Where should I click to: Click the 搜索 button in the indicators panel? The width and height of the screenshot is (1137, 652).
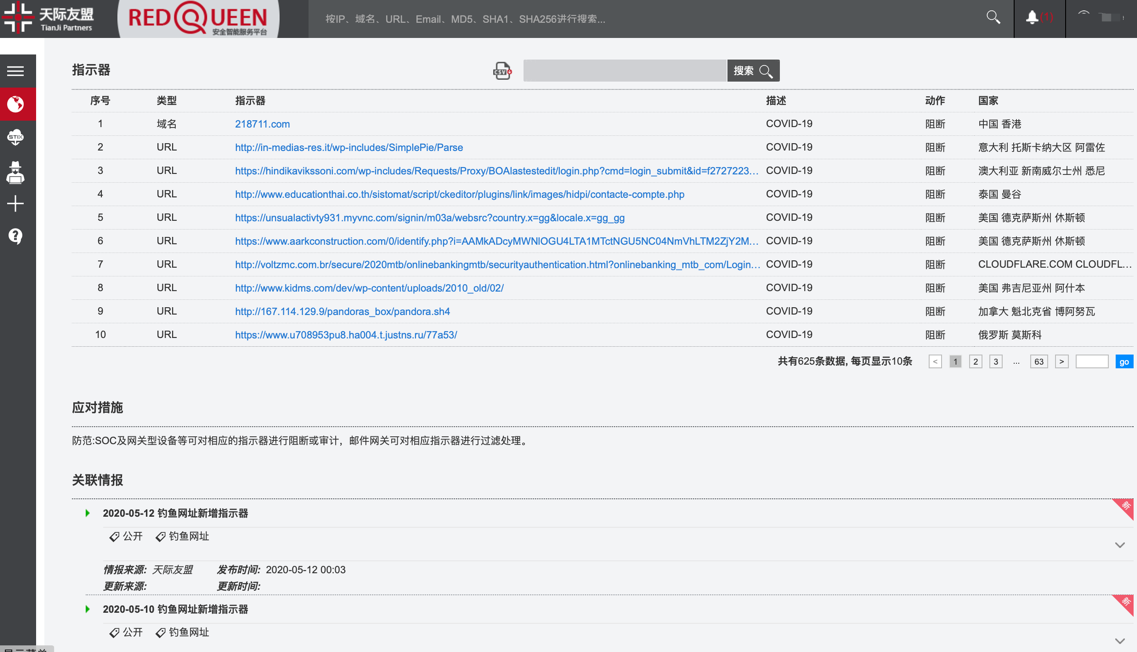tap(753, 70)
